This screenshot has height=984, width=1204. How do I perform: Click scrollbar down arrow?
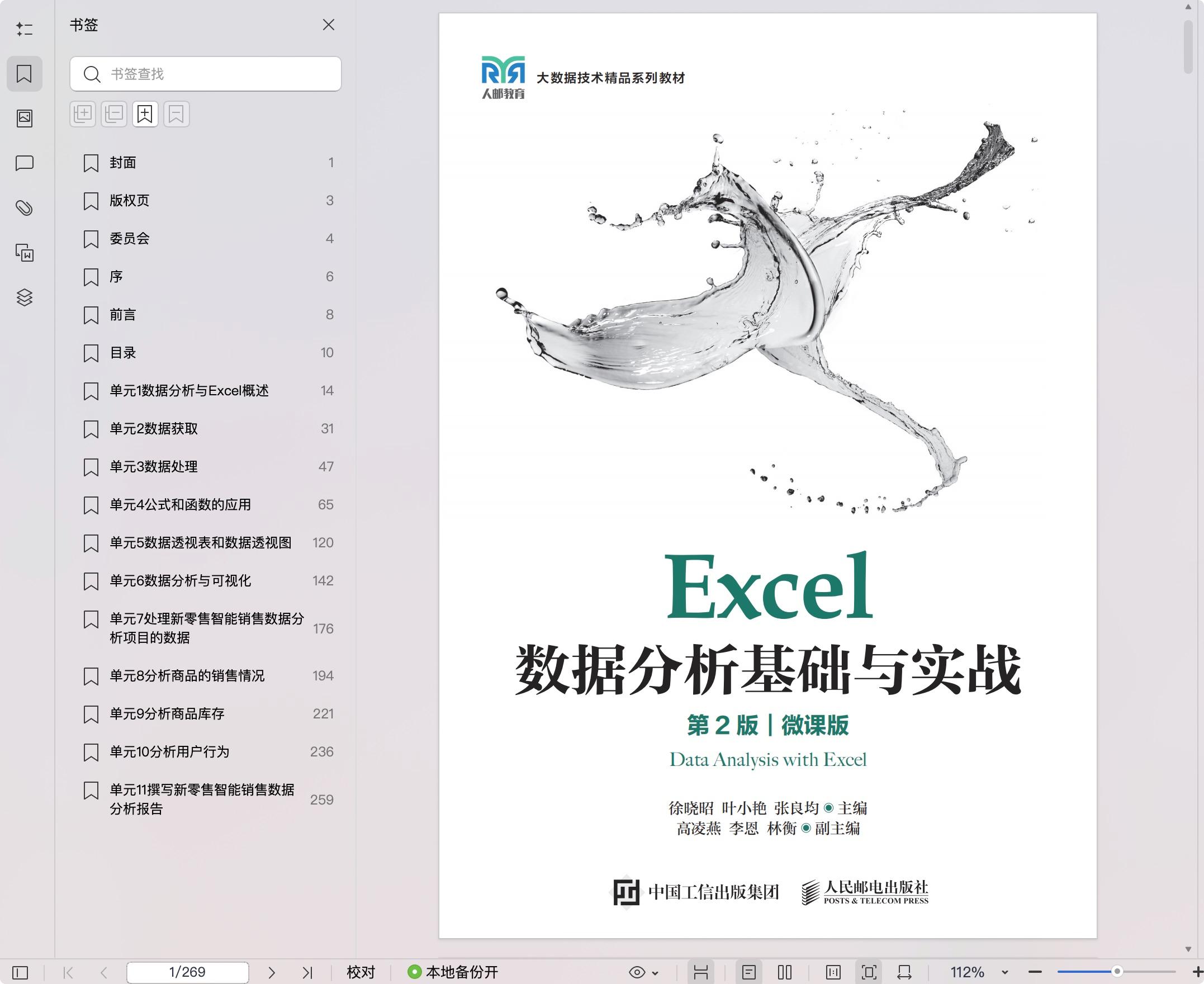click(1188, 949)
